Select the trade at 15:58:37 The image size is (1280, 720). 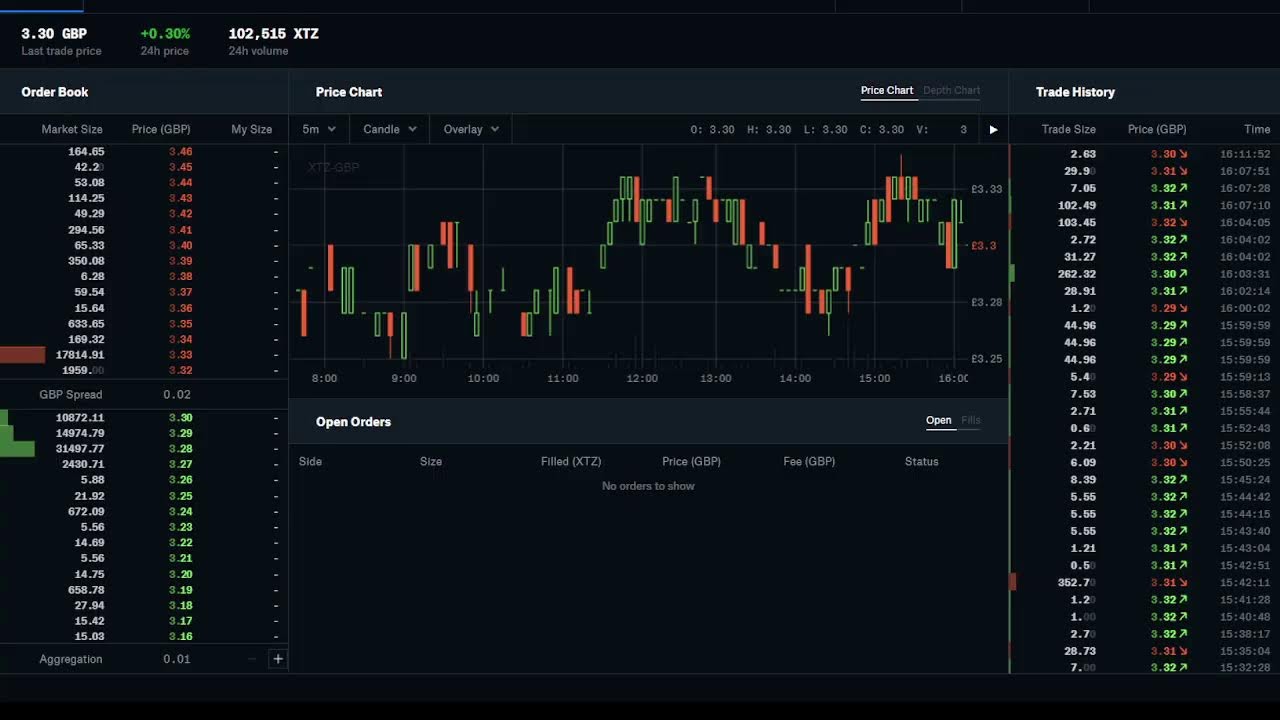pos(1145,394)
